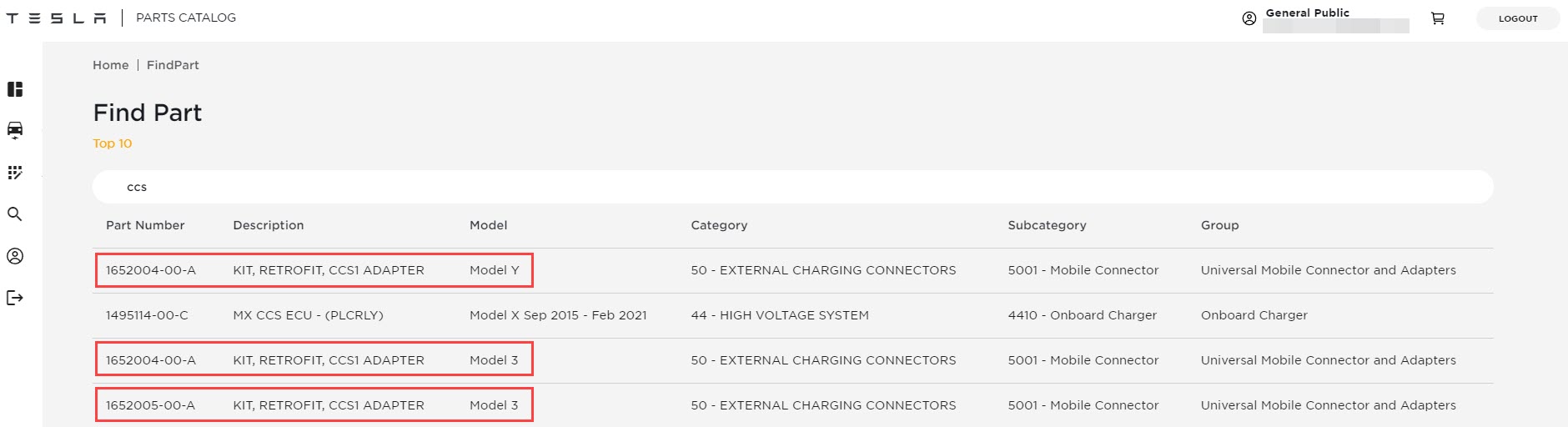Image resolution: width=1568 pixels, height=427 pixels.
Task: Click the Part Number column header
Action: (145, 225)
